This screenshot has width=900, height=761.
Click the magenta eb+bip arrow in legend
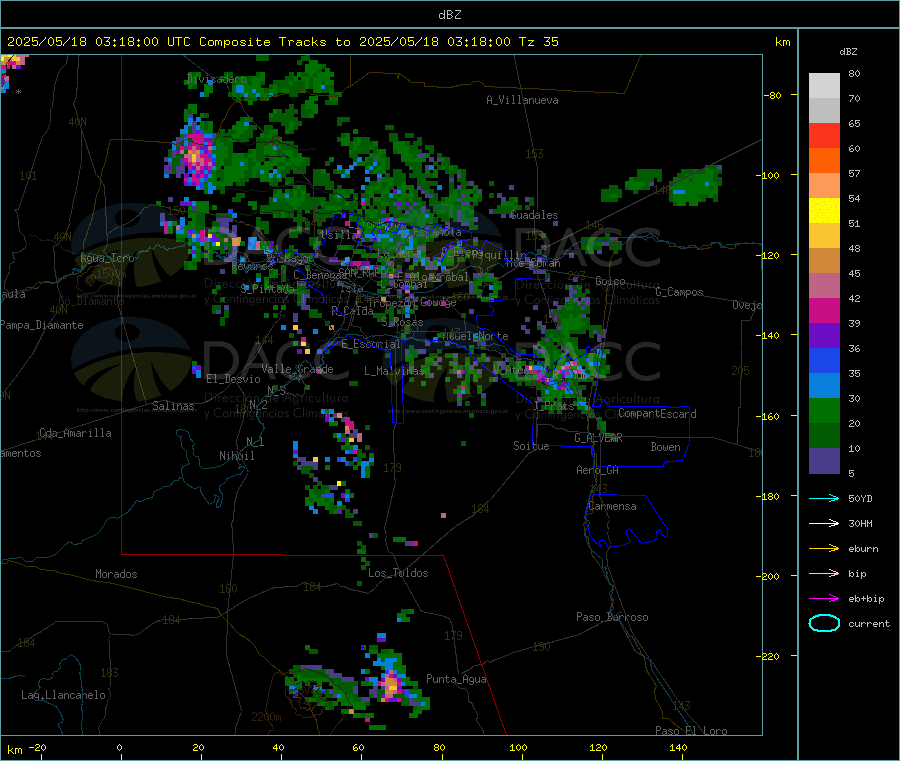(x=824, y=599)
